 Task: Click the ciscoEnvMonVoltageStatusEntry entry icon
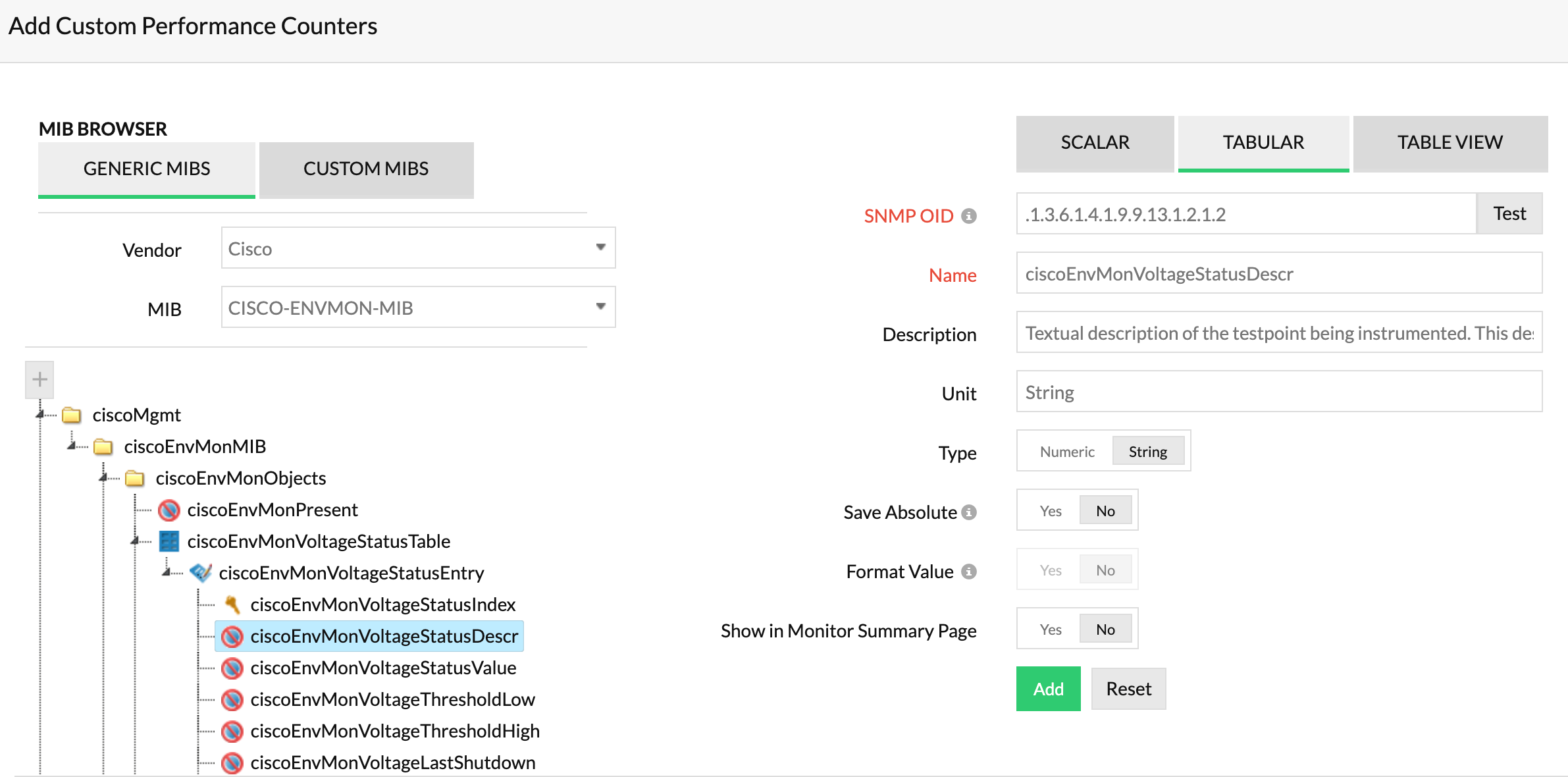[x=200, y=573]
